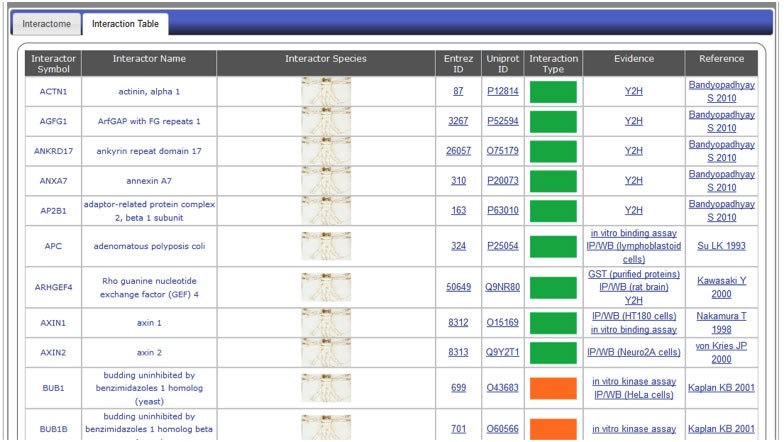Click the species image for ACTN1
Image resolution: width=784 pixels, height=442 pixels.
[x=326, y=92]
